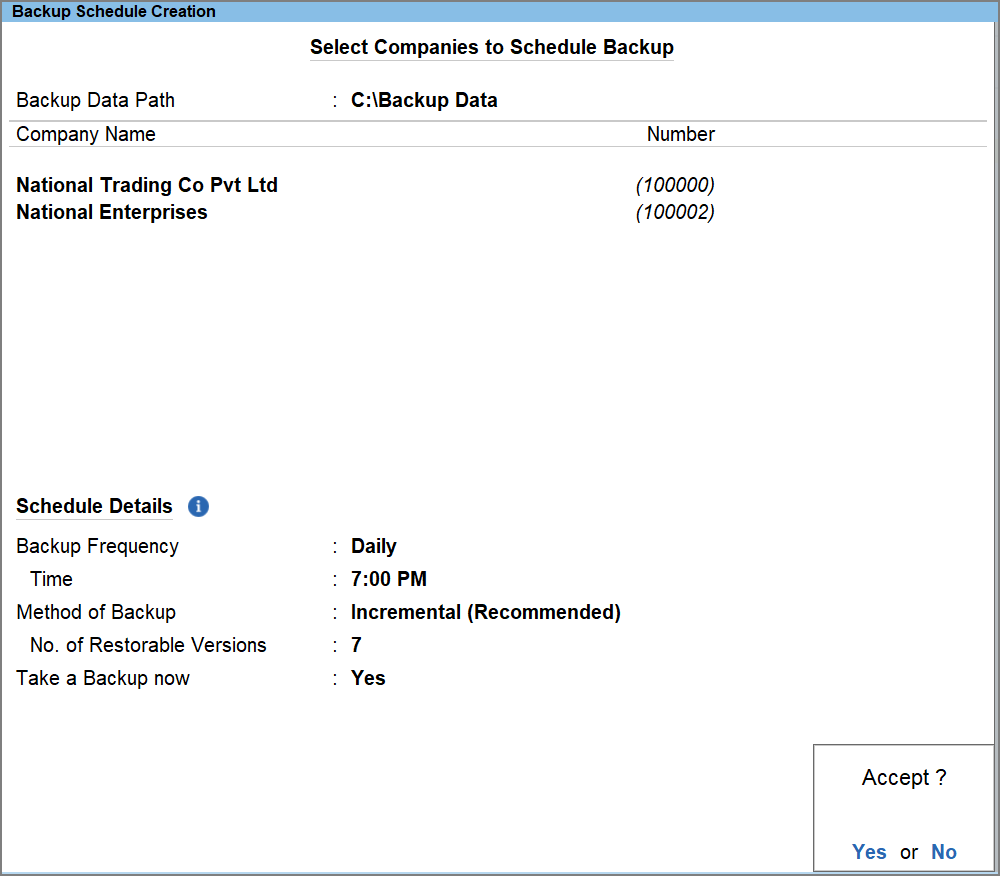The width and height of the screenshot is (1000, 876).
Task: Select company National Trading Co Pvt Ltd
Action: 147,185
